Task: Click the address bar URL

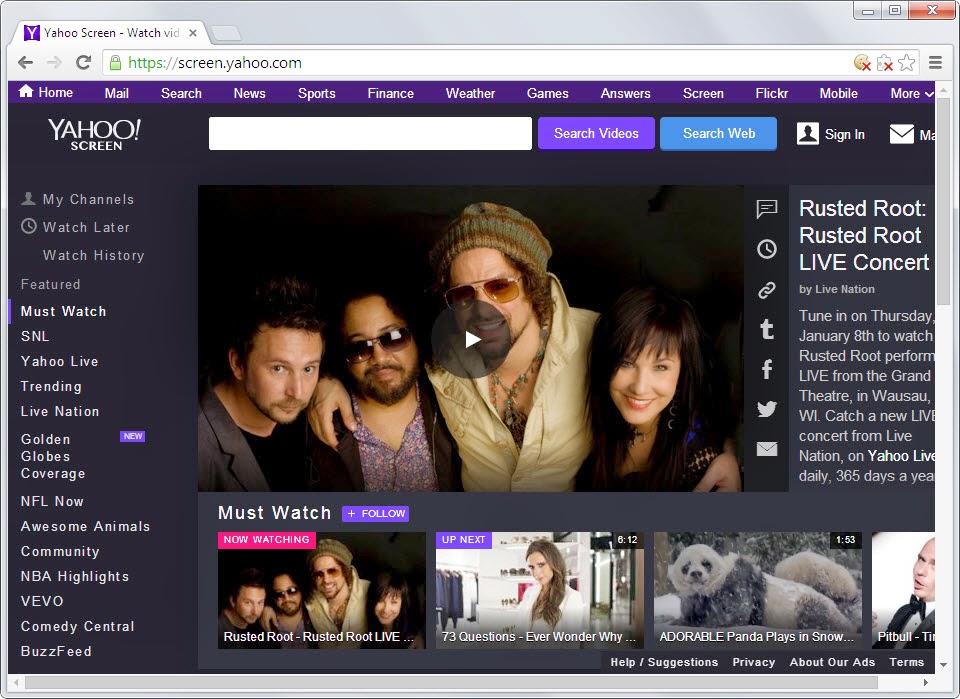Action: (214, 62)
